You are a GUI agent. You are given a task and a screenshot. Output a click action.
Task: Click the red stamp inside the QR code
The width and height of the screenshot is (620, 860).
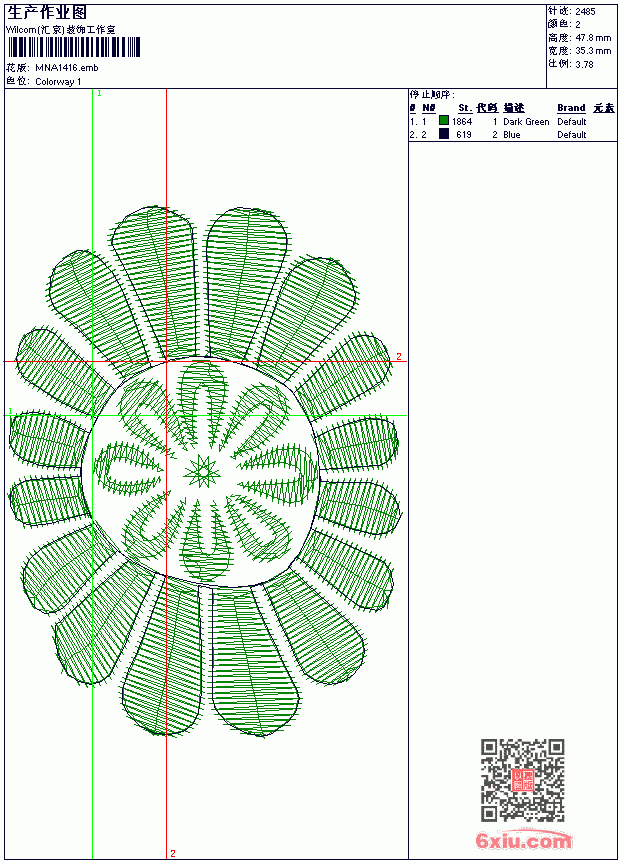[523, 780]
